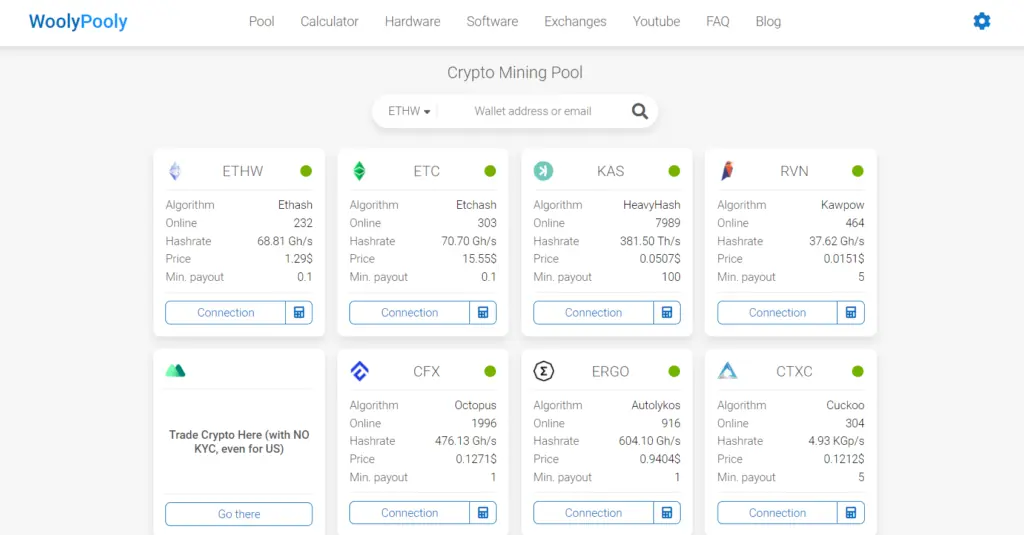Click the RVN green status dot
This screenshot has height=535, width=1024.
[x=857, y=171]
